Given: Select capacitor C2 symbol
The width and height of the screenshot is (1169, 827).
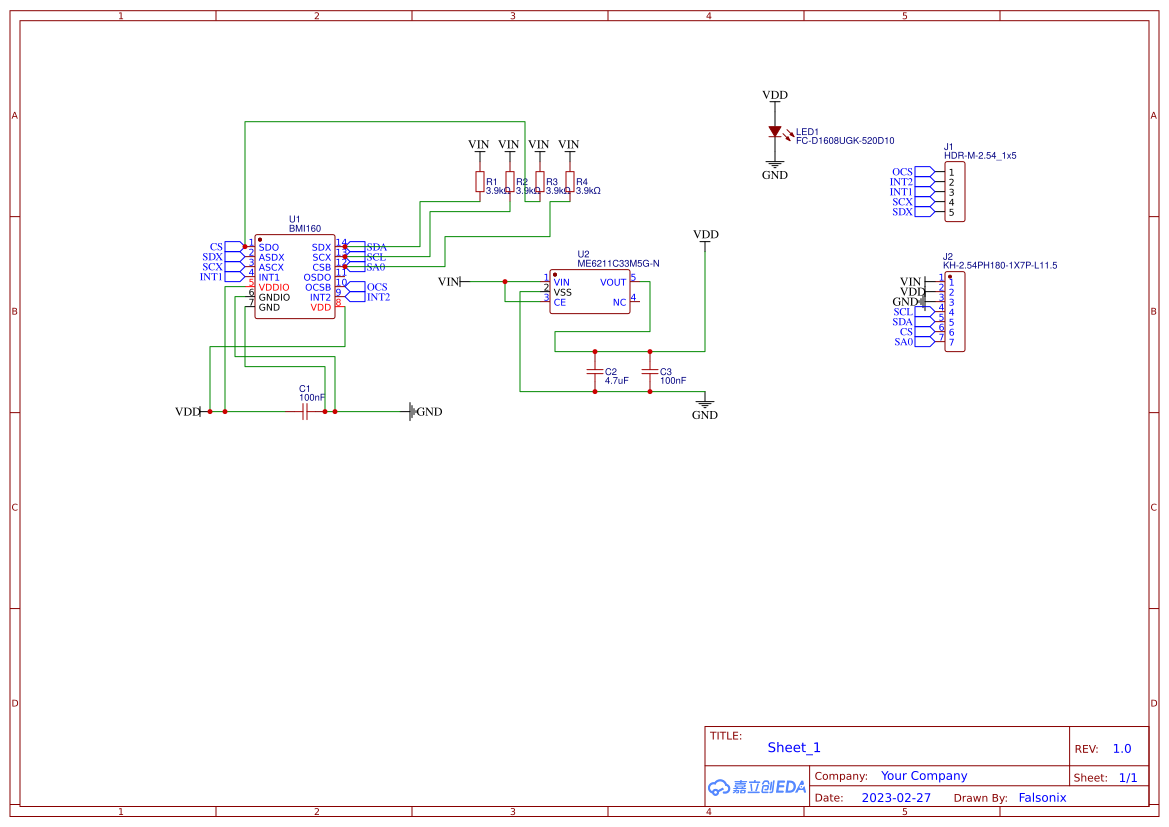Looking at the screenshot, I should click(x=595, y=371).
